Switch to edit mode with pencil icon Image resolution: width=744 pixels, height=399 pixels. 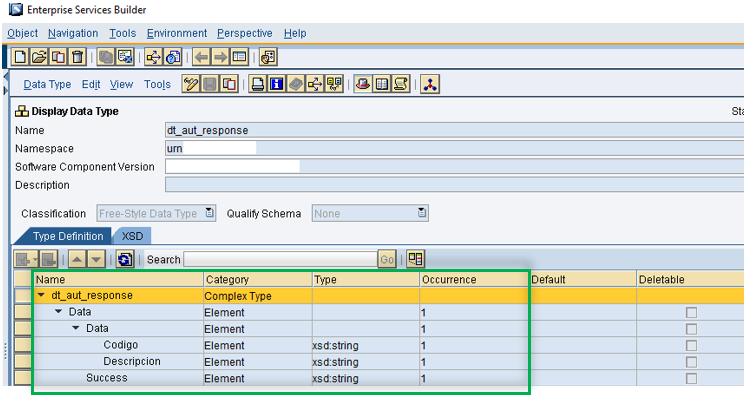pos(191,84)
